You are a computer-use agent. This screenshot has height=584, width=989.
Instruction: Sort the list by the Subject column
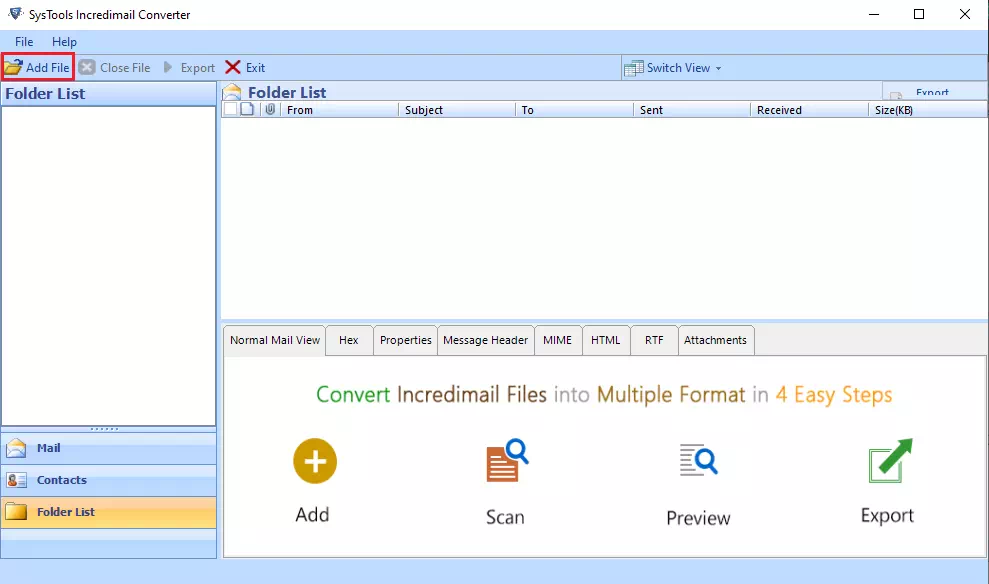(x=457, y=110)
